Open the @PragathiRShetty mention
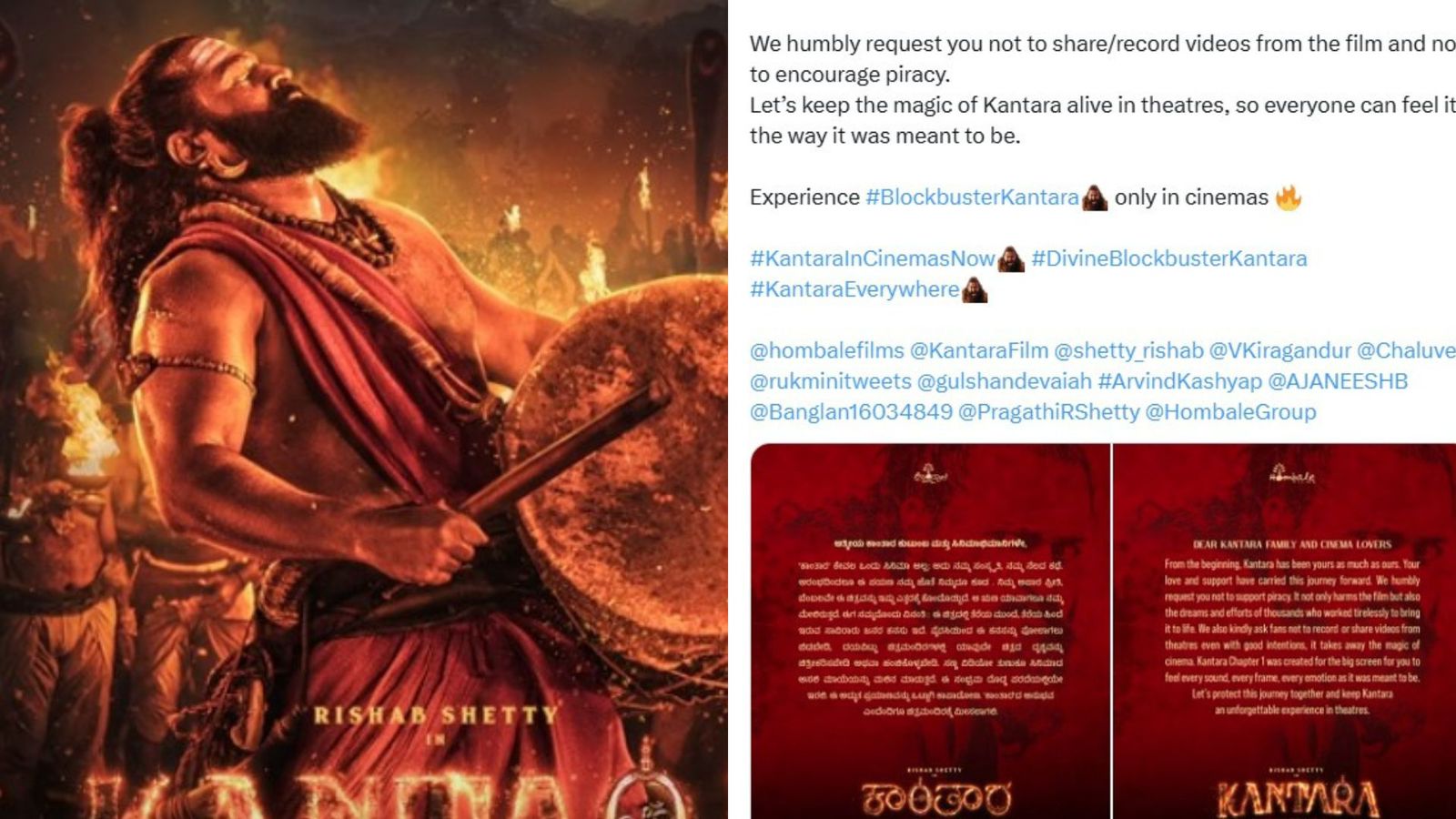Image resolution: width=1456 pixels, height=819 pixels. (x=1049, y=412)
